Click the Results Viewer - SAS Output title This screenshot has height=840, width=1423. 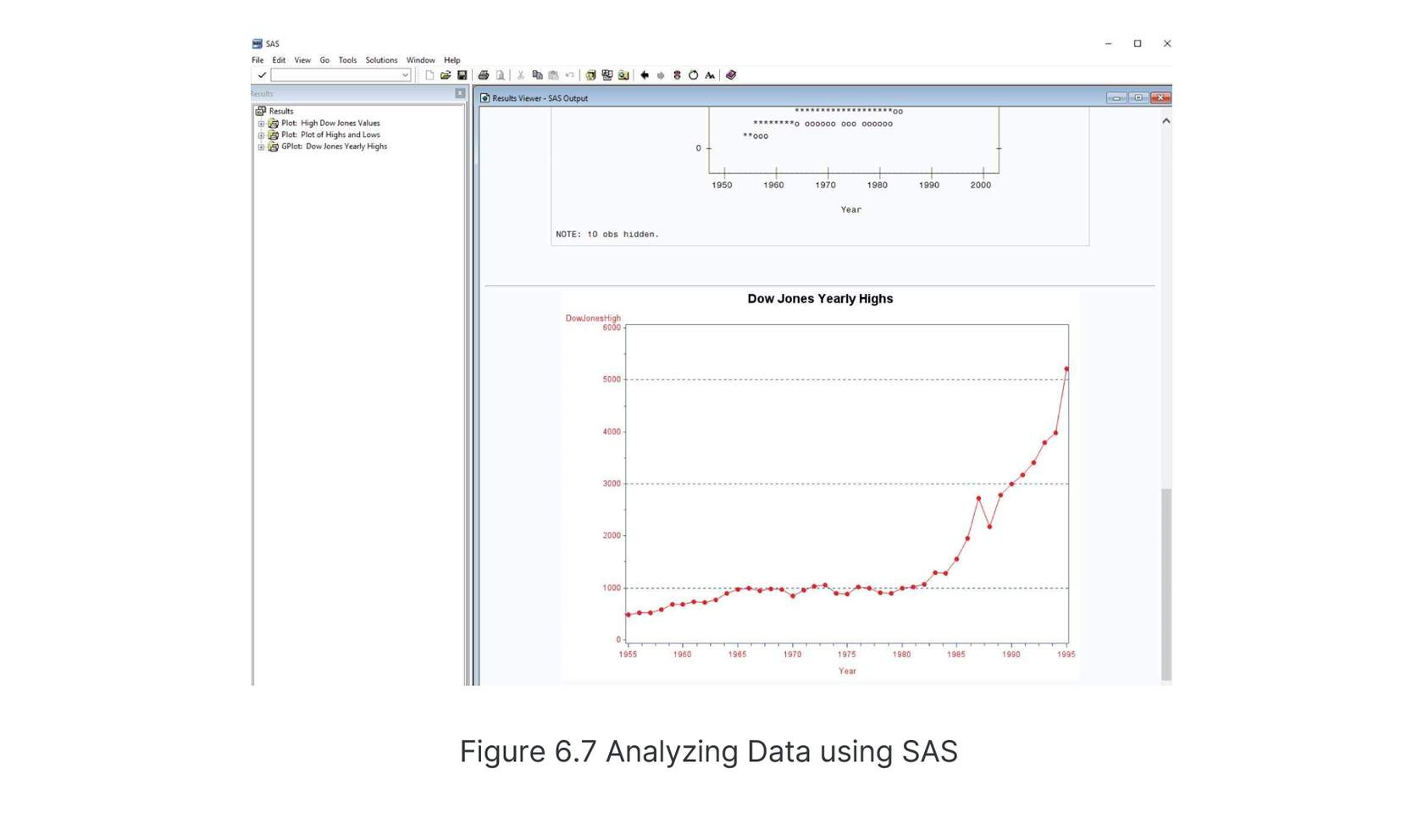[540, 98]
